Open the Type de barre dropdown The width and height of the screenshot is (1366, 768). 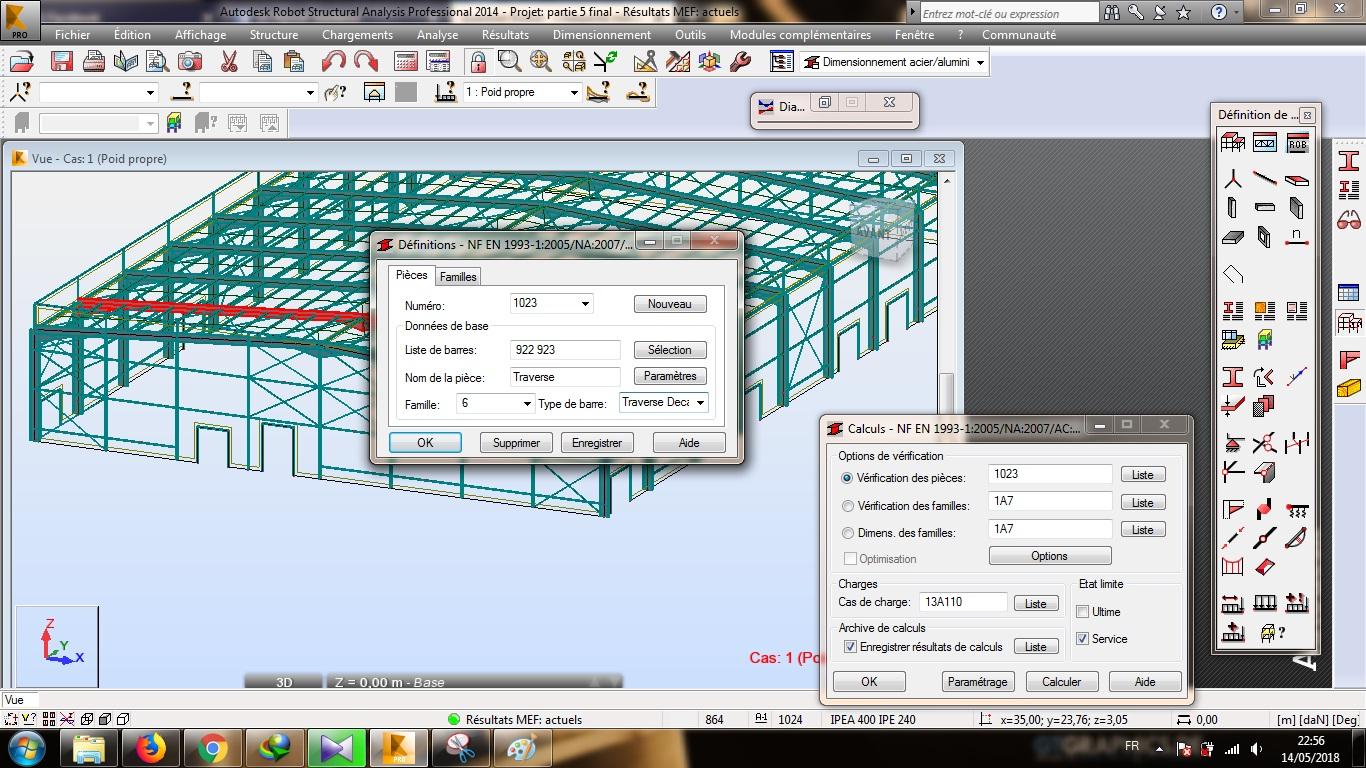click(700, 403)
